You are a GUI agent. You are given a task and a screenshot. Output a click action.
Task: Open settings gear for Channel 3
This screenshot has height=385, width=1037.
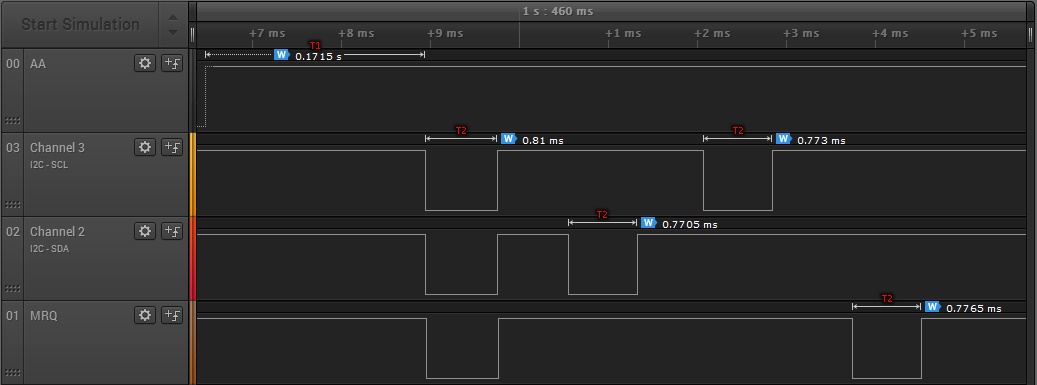(145, 148)
